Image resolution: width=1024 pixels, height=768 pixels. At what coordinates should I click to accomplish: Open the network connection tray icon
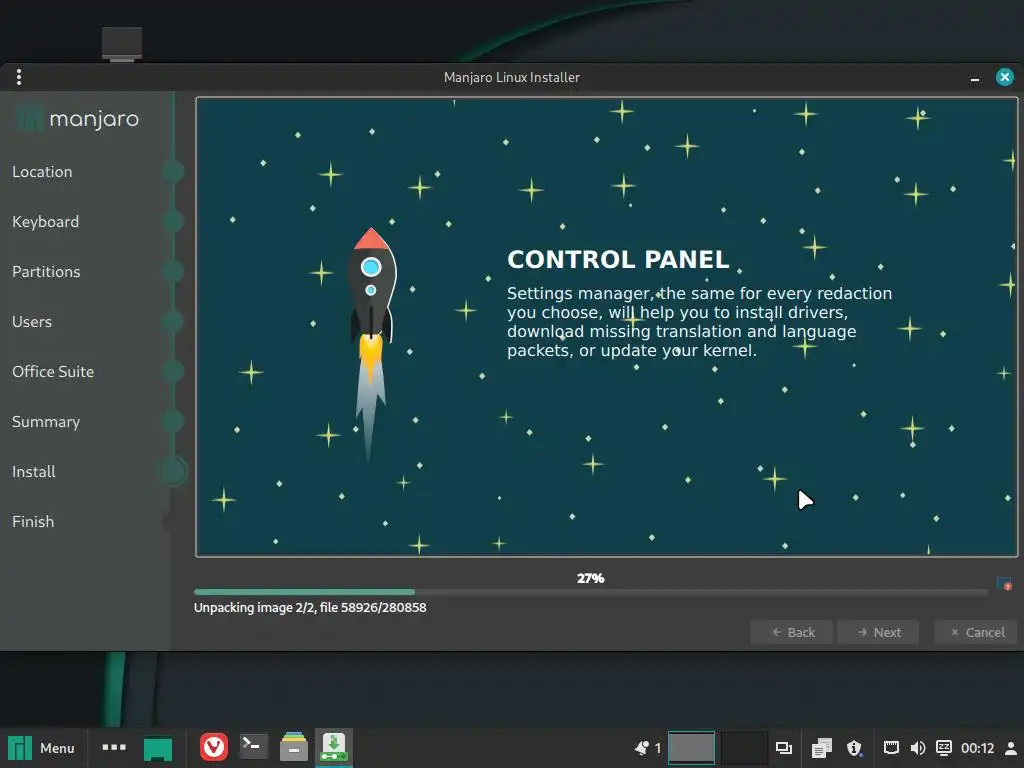891,748
